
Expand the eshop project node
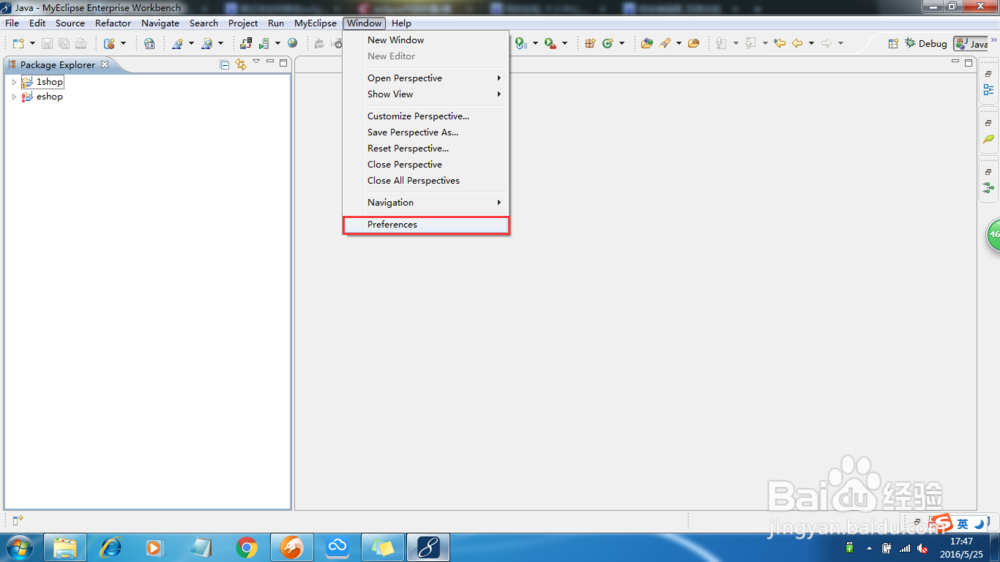[14, 97]
